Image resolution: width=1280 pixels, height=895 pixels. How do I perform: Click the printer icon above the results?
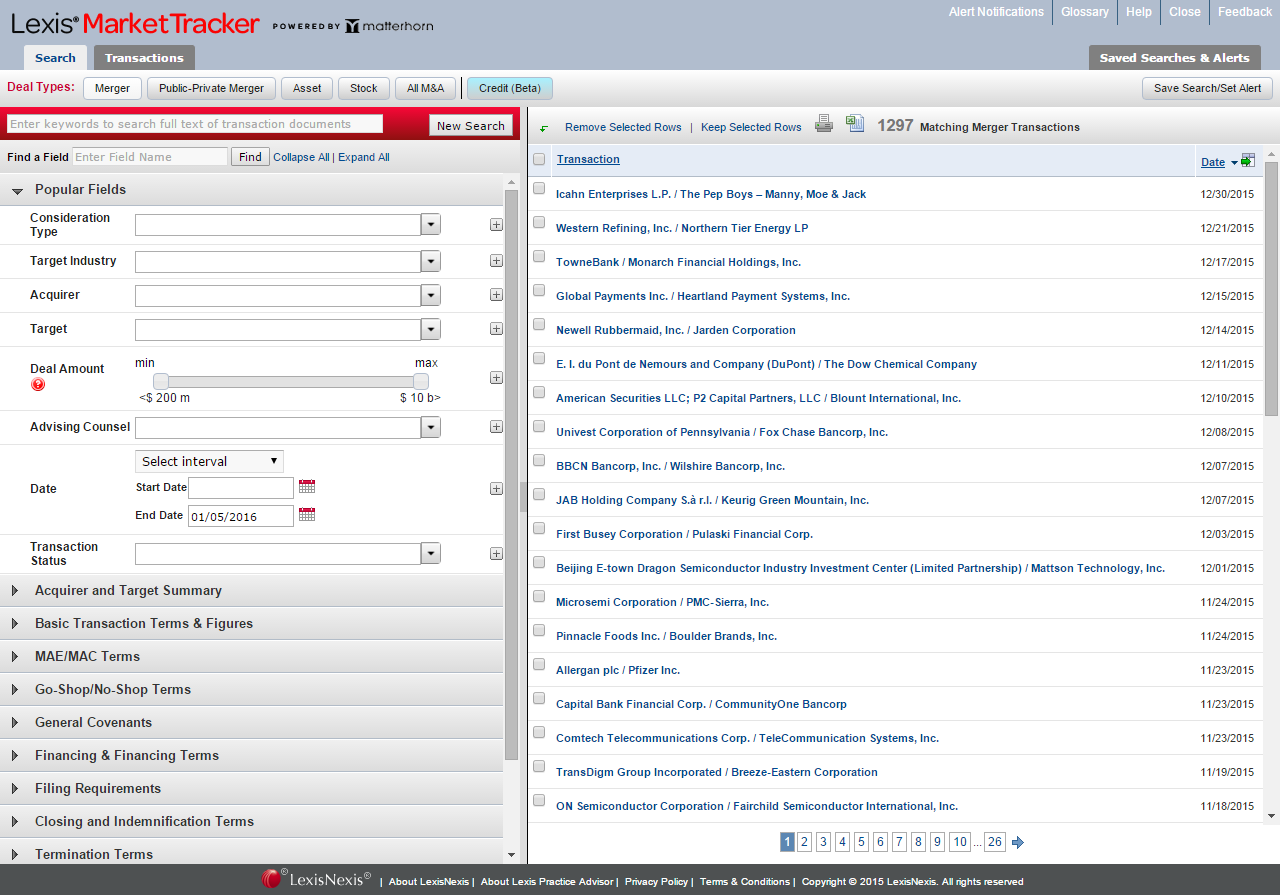[x=823, y=124]
